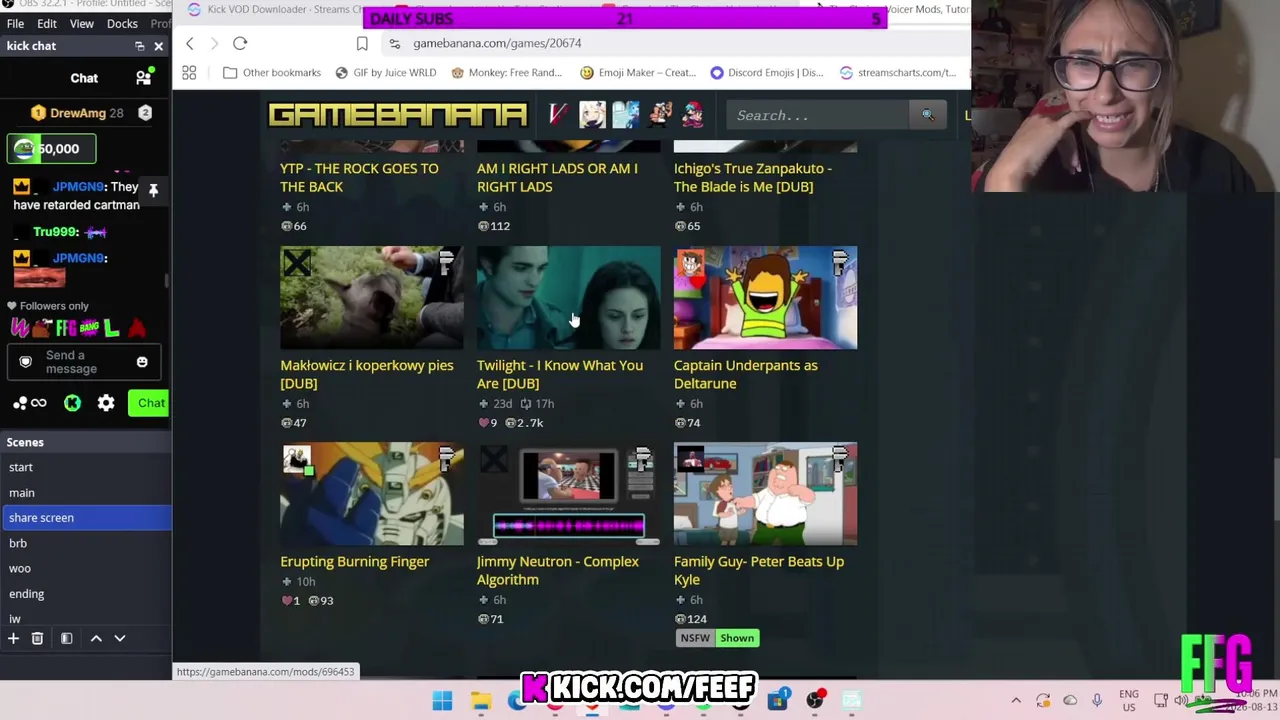Viewport: 1280px width, 720px height.
Task: Open Jimmy Neutron - Complex Algorithm title link
Action: (558, 570)
